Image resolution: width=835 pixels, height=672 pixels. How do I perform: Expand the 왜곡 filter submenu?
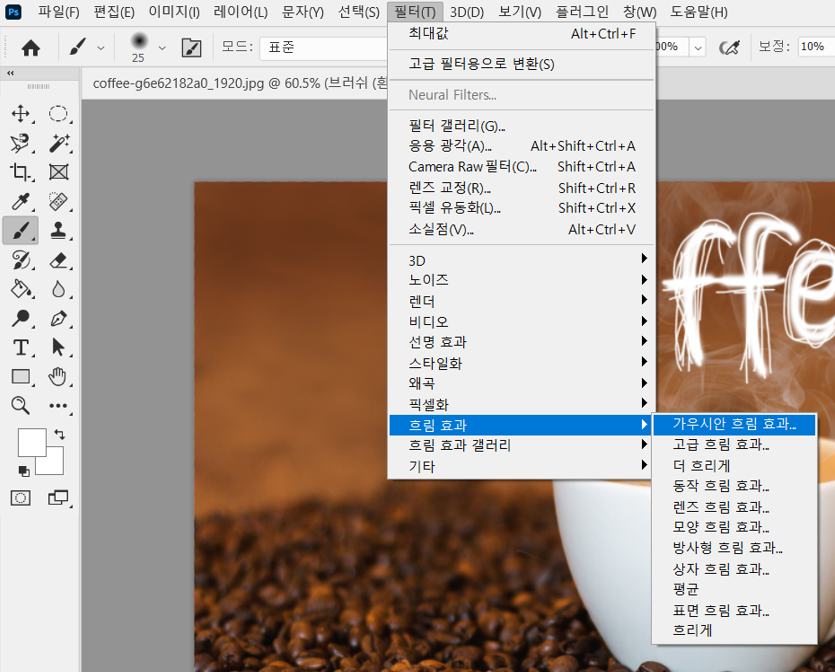click(522, 383)
